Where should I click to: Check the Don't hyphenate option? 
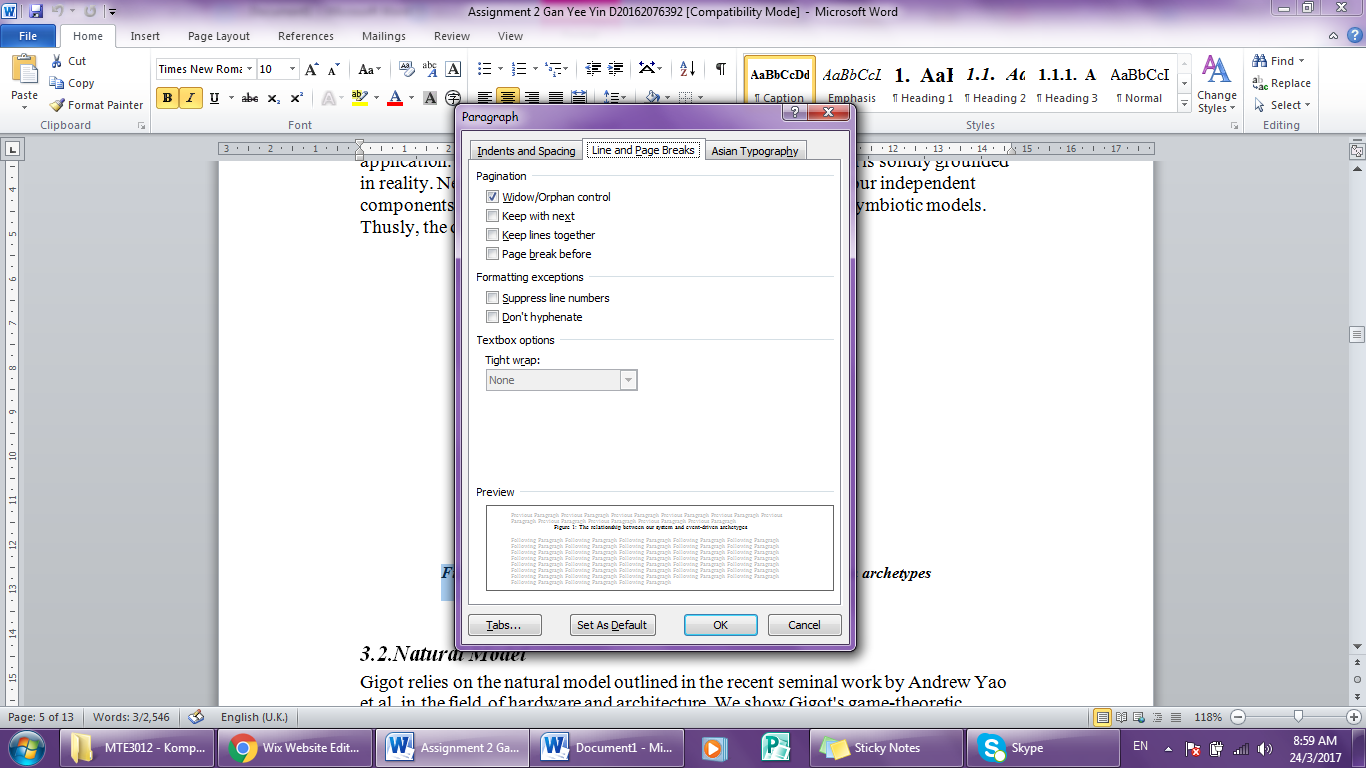492,317
